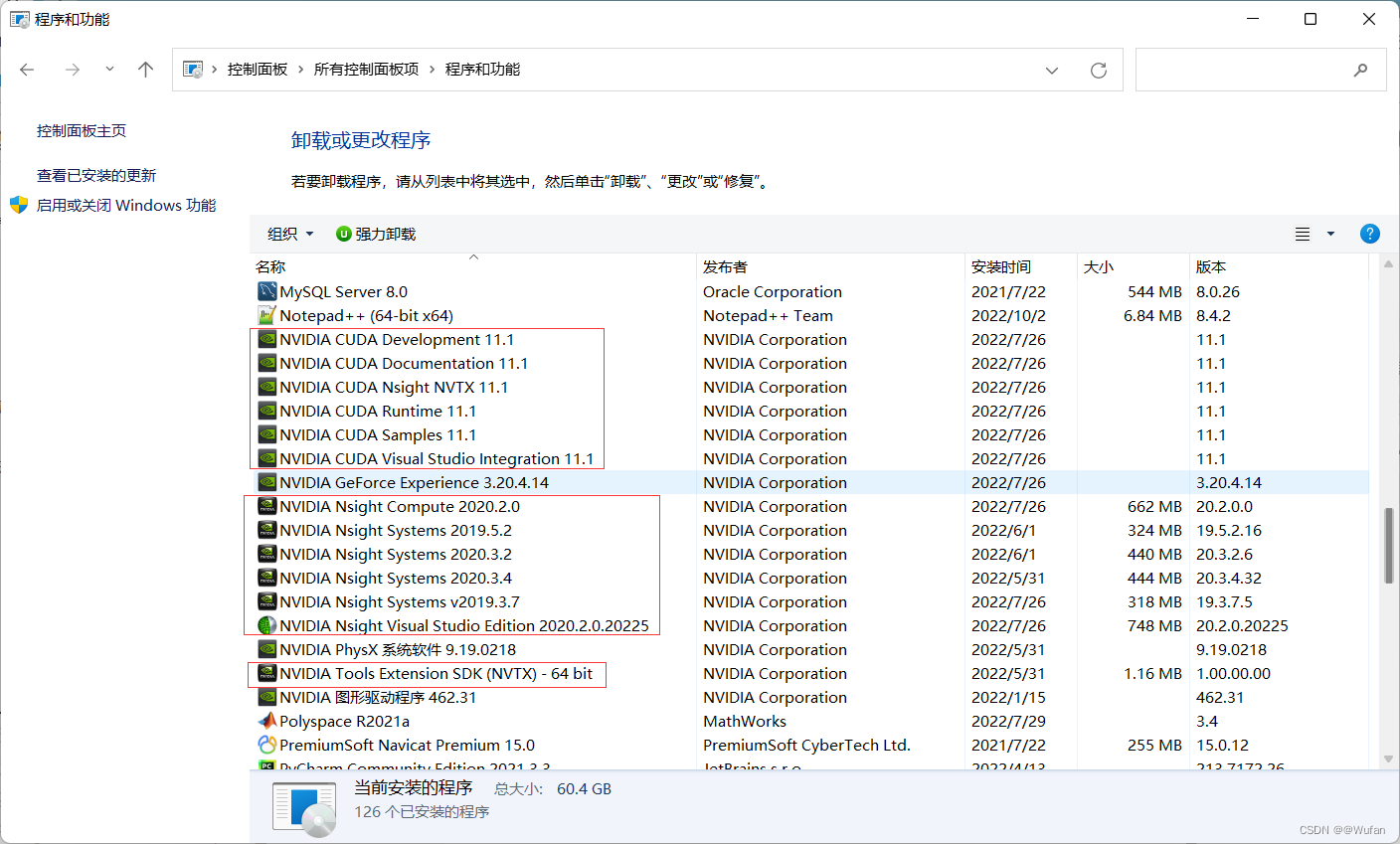Click the NVIDIA CUDA Development 11.1 icon

tap(266, 339)
